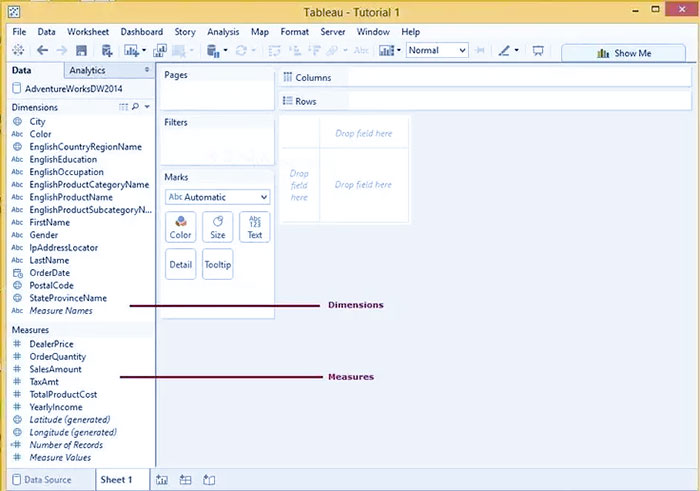Add new dashboard tab icon at bottom
This screenshot has height=491, width=700.
pos(185,480)
